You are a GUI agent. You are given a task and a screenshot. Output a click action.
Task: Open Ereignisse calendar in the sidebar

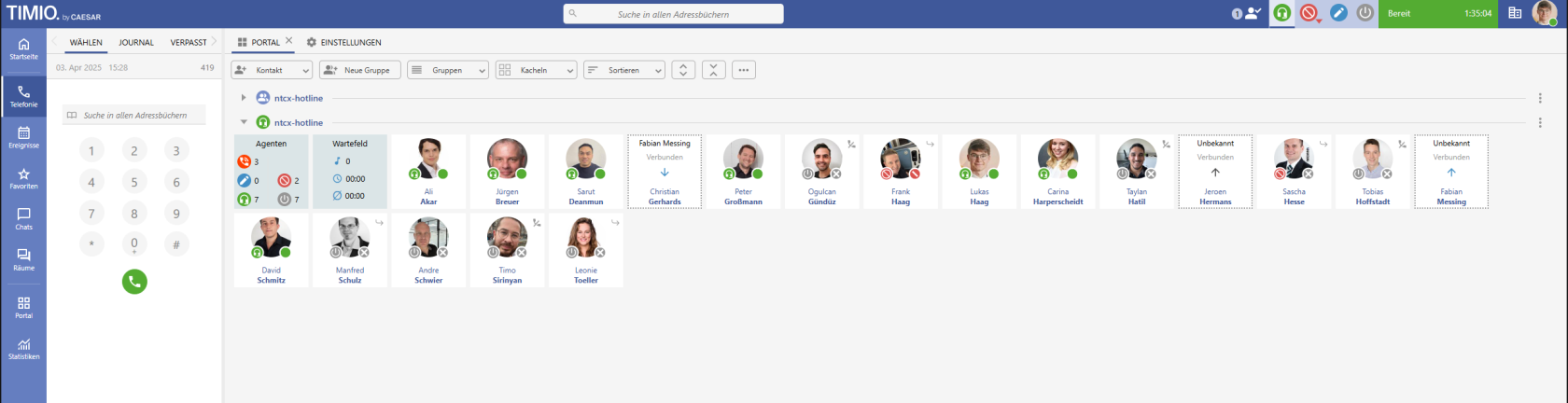23,137
